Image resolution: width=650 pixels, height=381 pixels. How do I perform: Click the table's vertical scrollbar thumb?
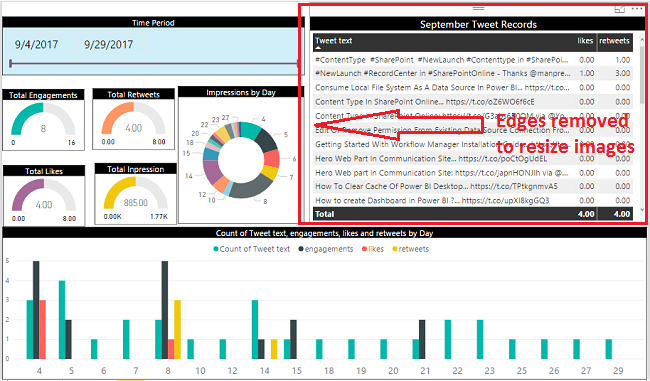[x=643, y=76]
